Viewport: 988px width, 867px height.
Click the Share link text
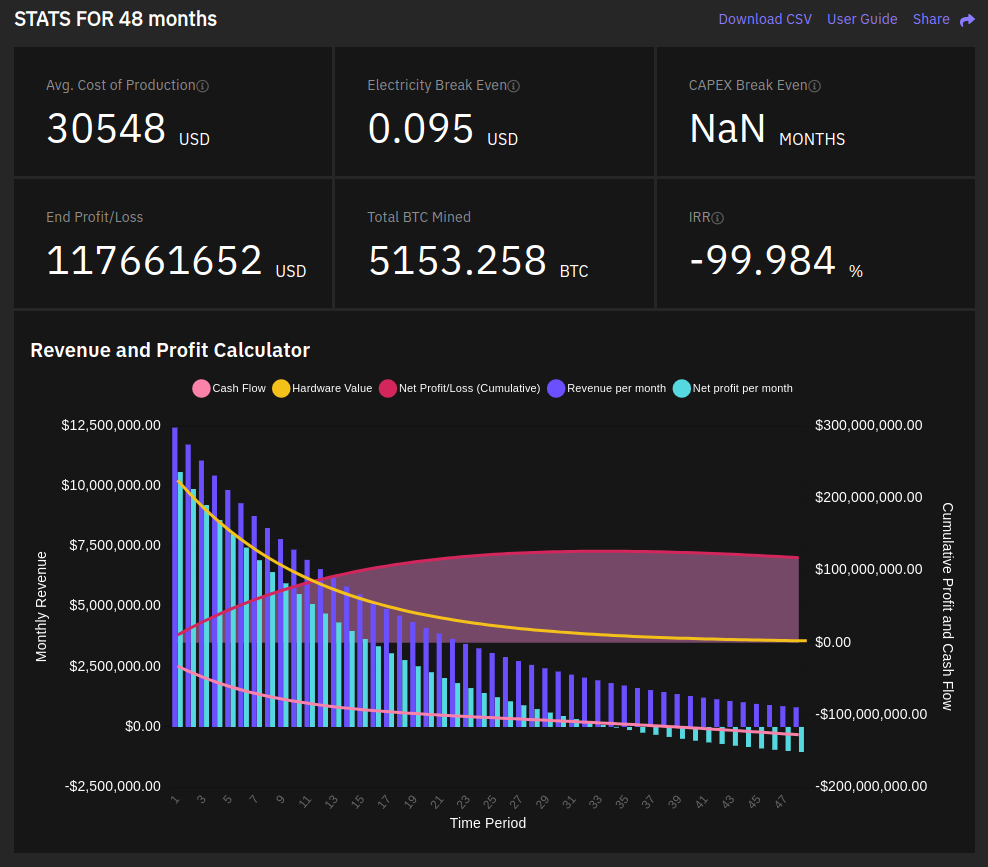[931, 19]
